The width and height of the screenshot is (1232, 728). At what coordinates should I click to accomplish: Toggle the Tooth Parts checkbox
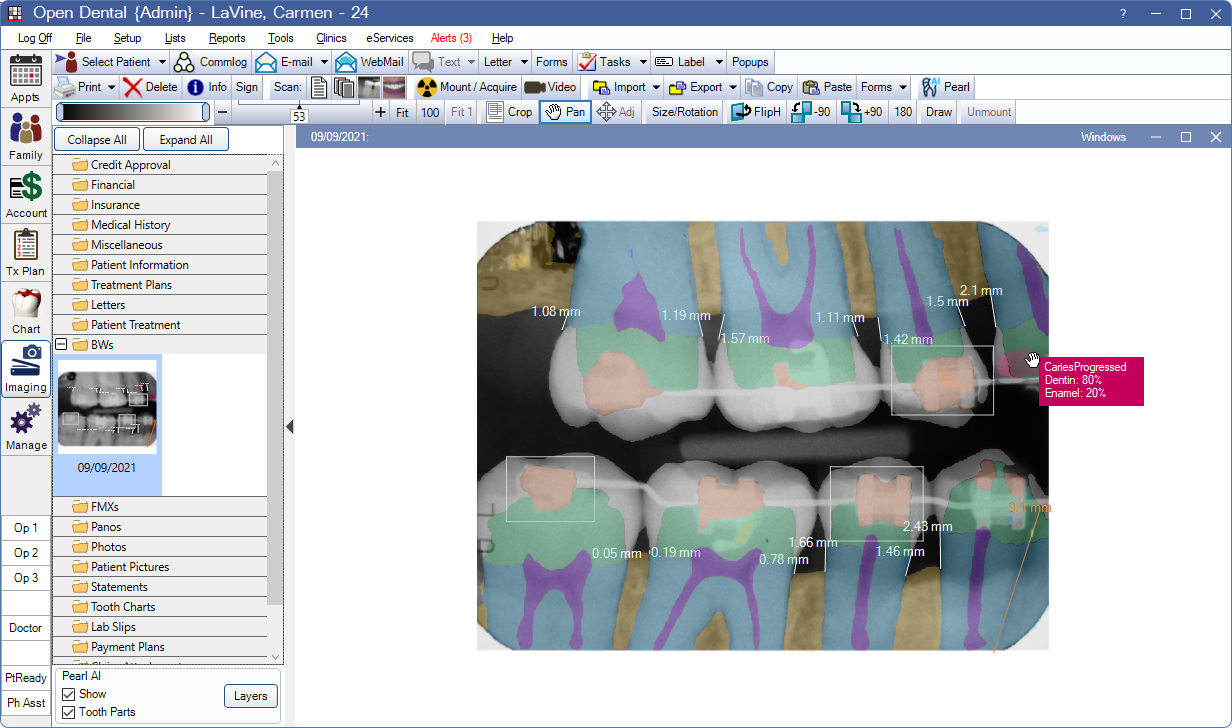pos(69,713)
